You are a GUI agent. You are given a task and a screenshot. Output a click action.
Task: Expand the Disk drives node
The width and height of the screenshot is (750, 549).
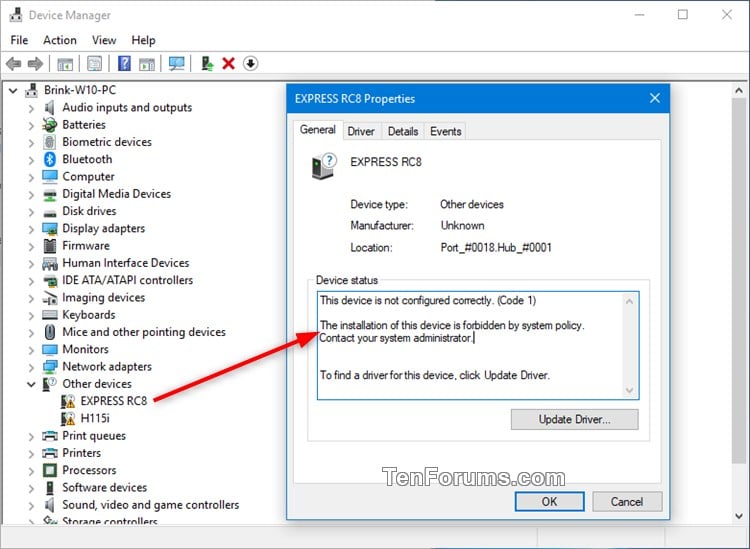tap(31, 212)
